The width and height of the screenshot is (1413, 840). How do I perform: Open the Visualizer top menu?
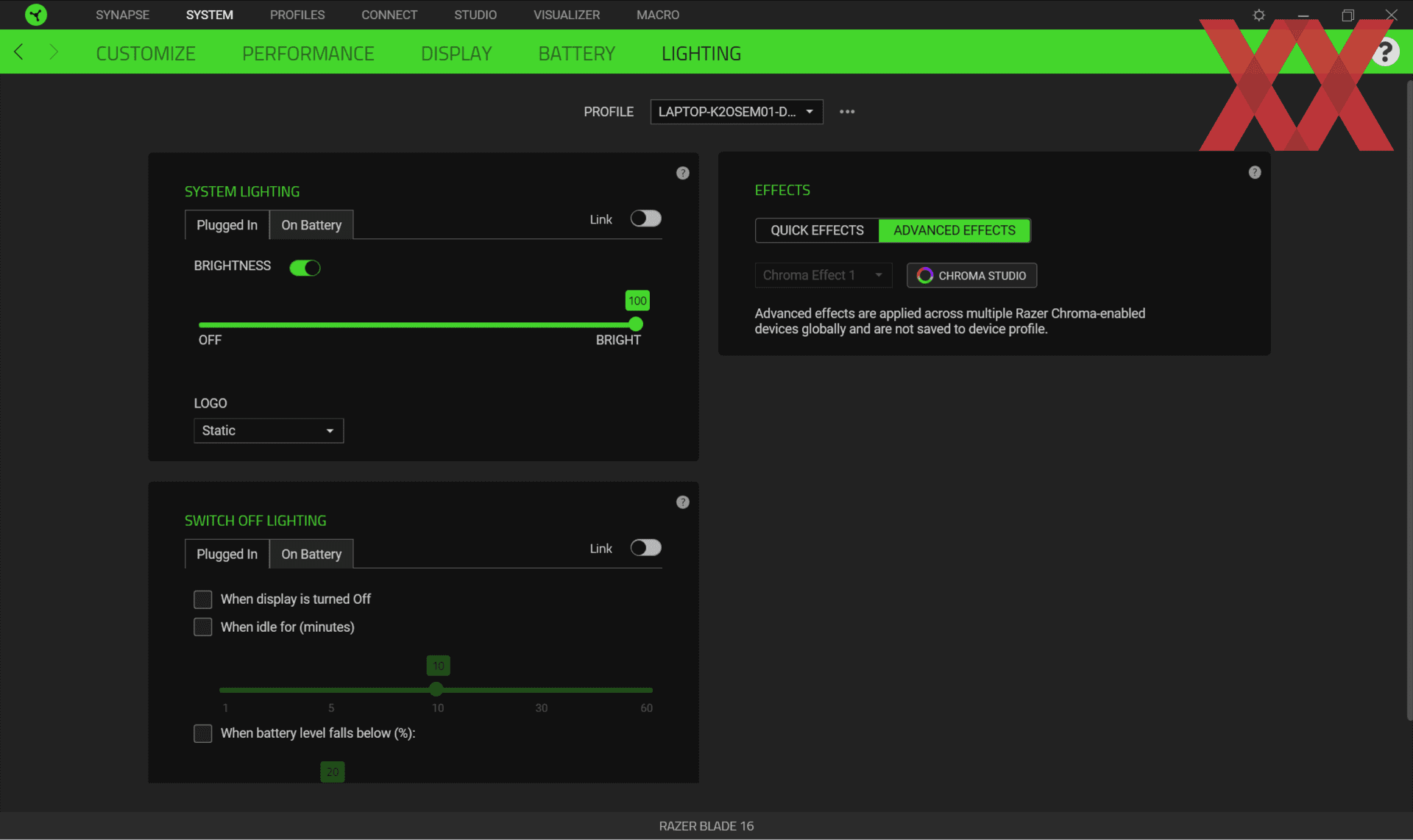(567, 15)
